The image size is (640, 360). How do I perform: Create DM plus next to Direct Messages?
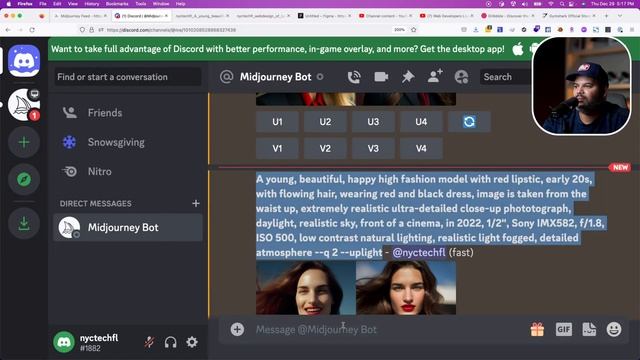click(196, 203)
